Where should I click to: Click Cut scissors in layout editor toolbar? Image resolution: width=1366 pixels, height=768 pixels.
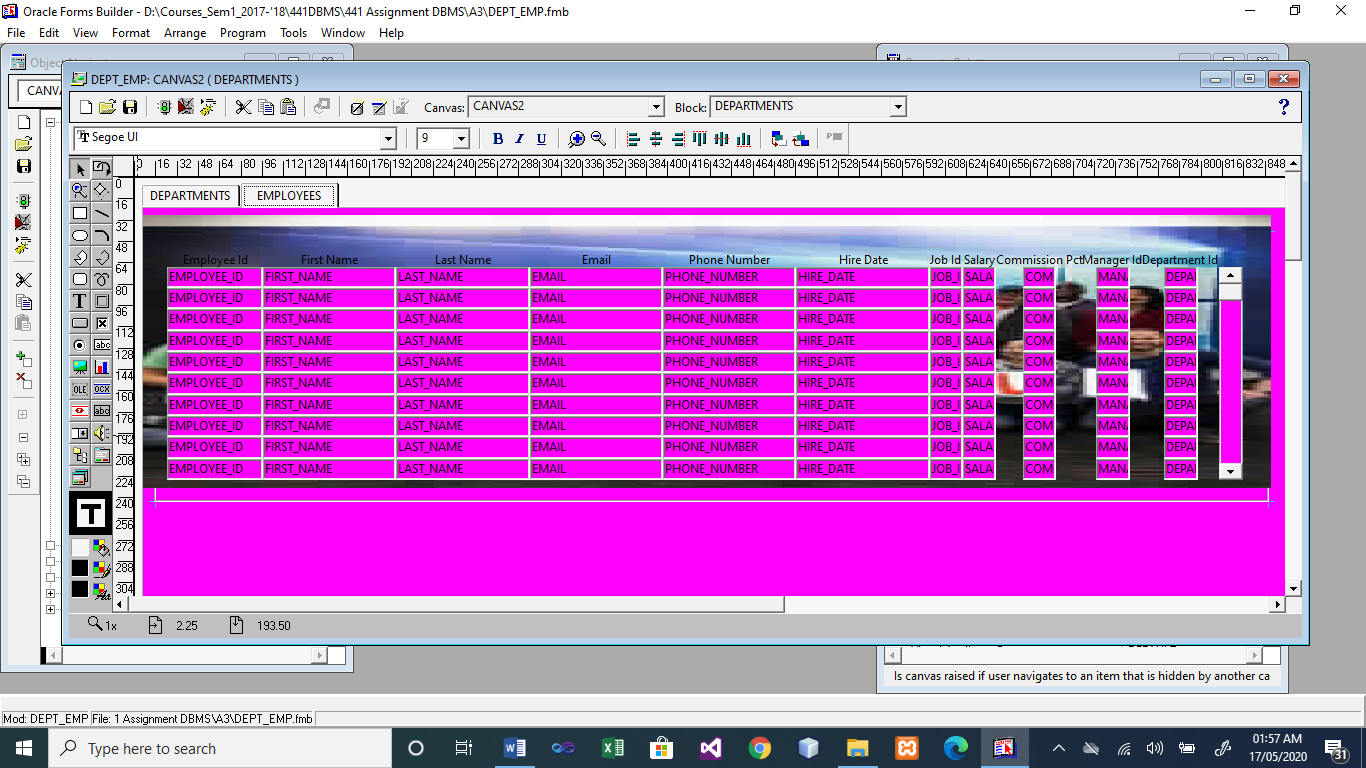tap(243, 107)
